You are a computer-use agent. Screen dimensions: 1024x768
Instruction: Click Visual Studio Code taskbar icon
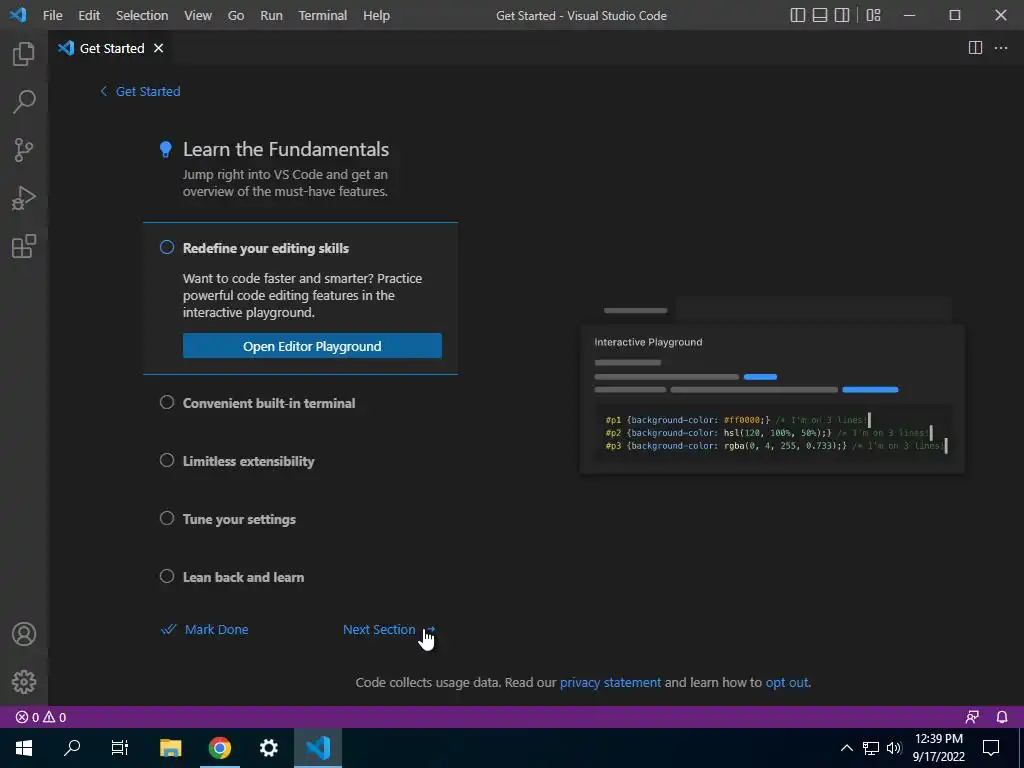click(x=318, y=748)
